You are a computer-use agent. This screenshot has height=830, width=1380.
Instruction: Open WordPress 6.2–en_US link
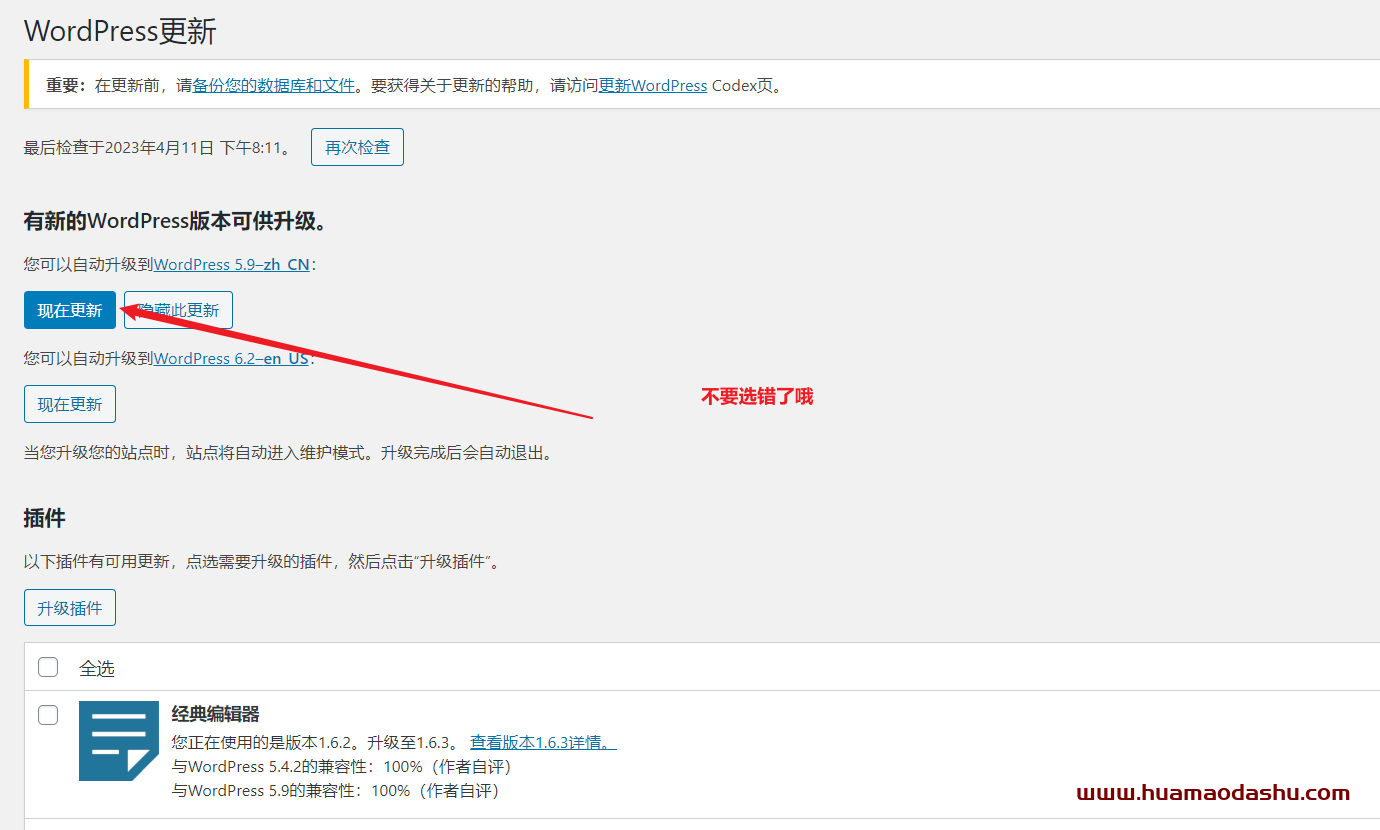pos(231,358)
